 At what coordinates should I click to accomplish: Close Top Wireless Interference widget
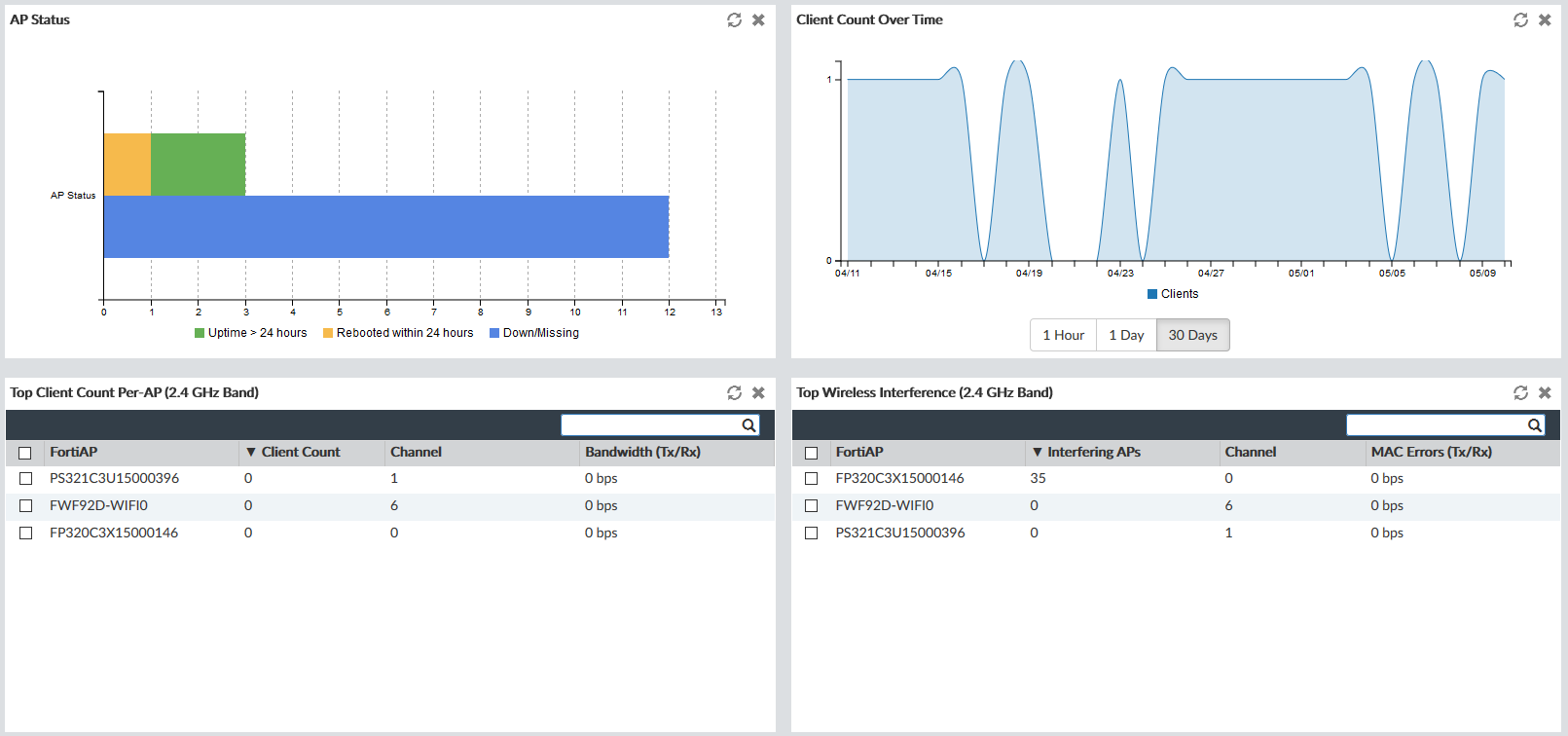point(1545,392)
